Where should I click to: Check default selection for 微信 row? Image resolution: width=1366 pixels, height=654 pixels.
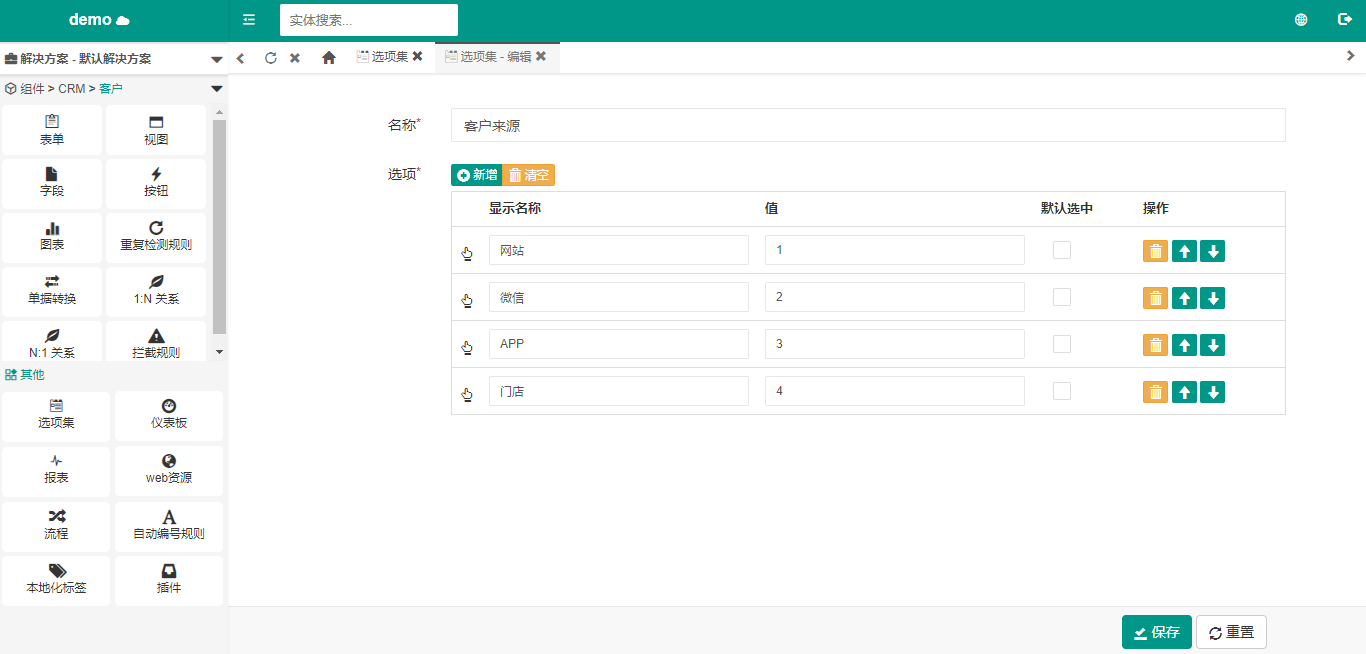[1062, 297]
